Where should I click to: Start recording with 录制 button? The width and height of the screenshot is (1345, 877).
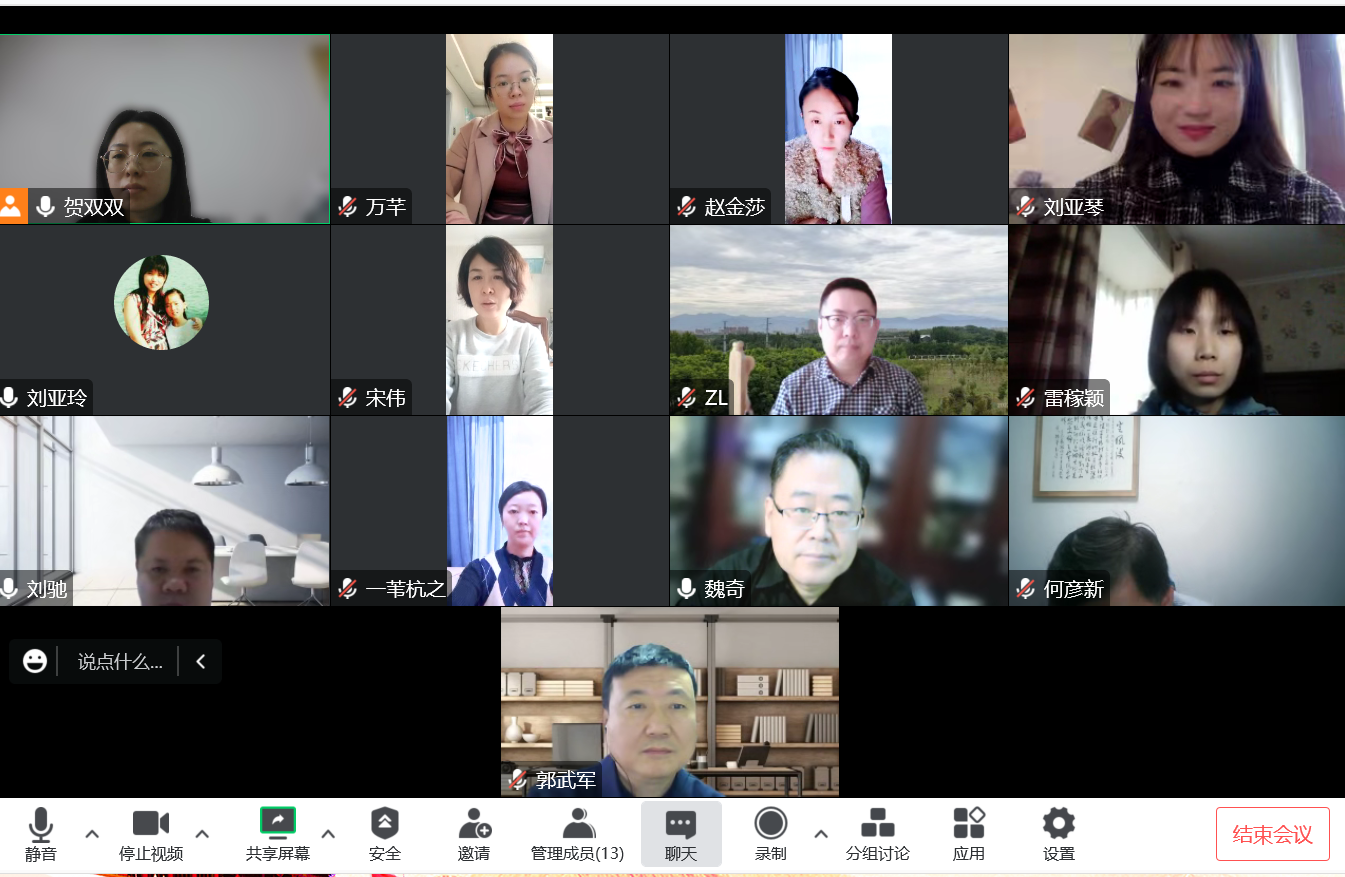(x=770, y=824)
